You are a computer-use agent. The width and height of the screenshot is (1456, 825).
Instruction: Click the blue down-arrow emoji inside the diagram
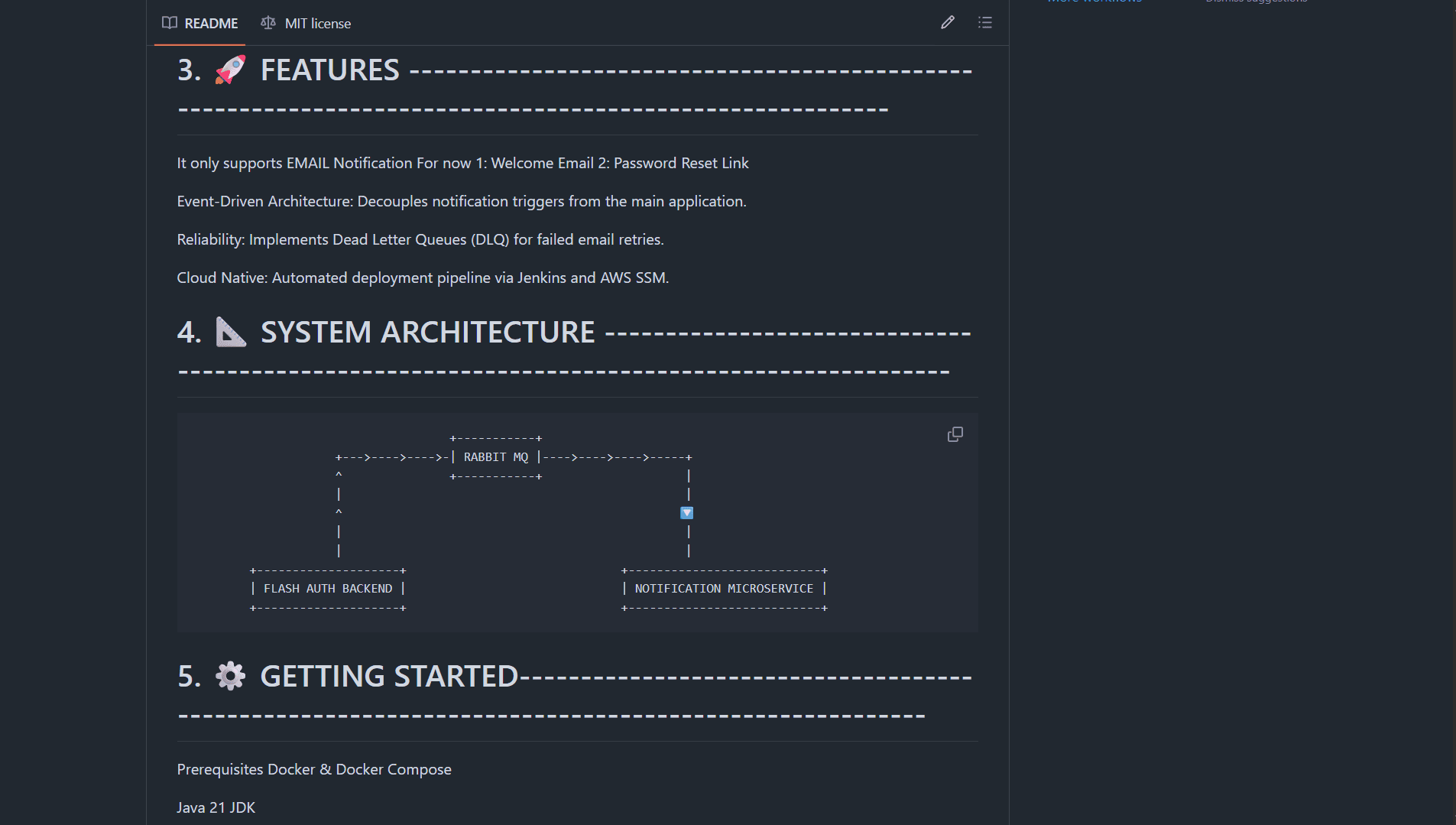point(686,512)
